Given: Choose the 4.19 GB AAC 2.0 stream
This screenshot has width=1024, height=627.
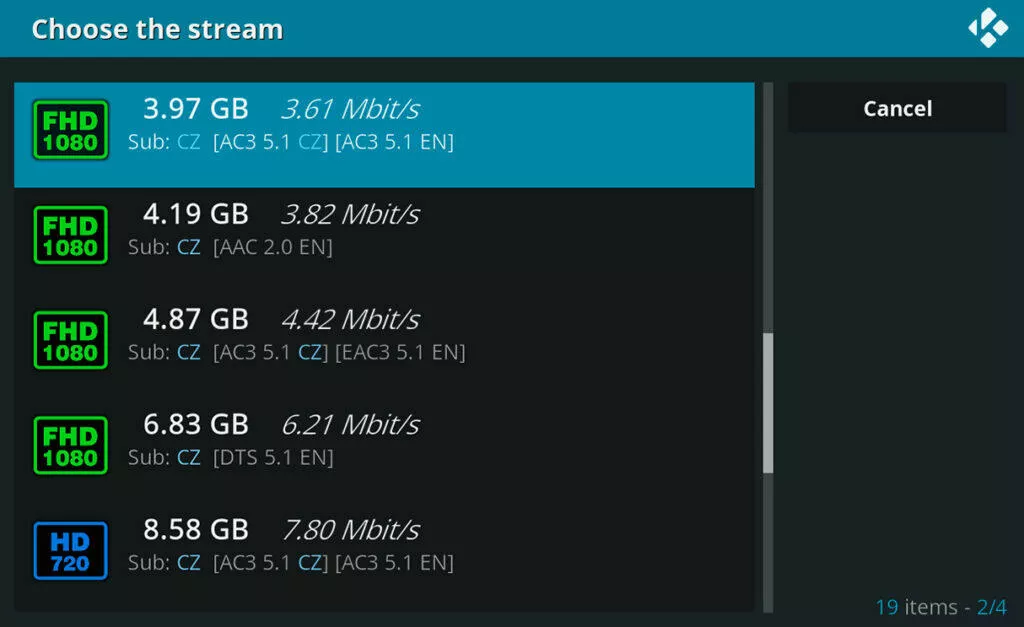Looking at the screenshot, I should tap(384, 240).
